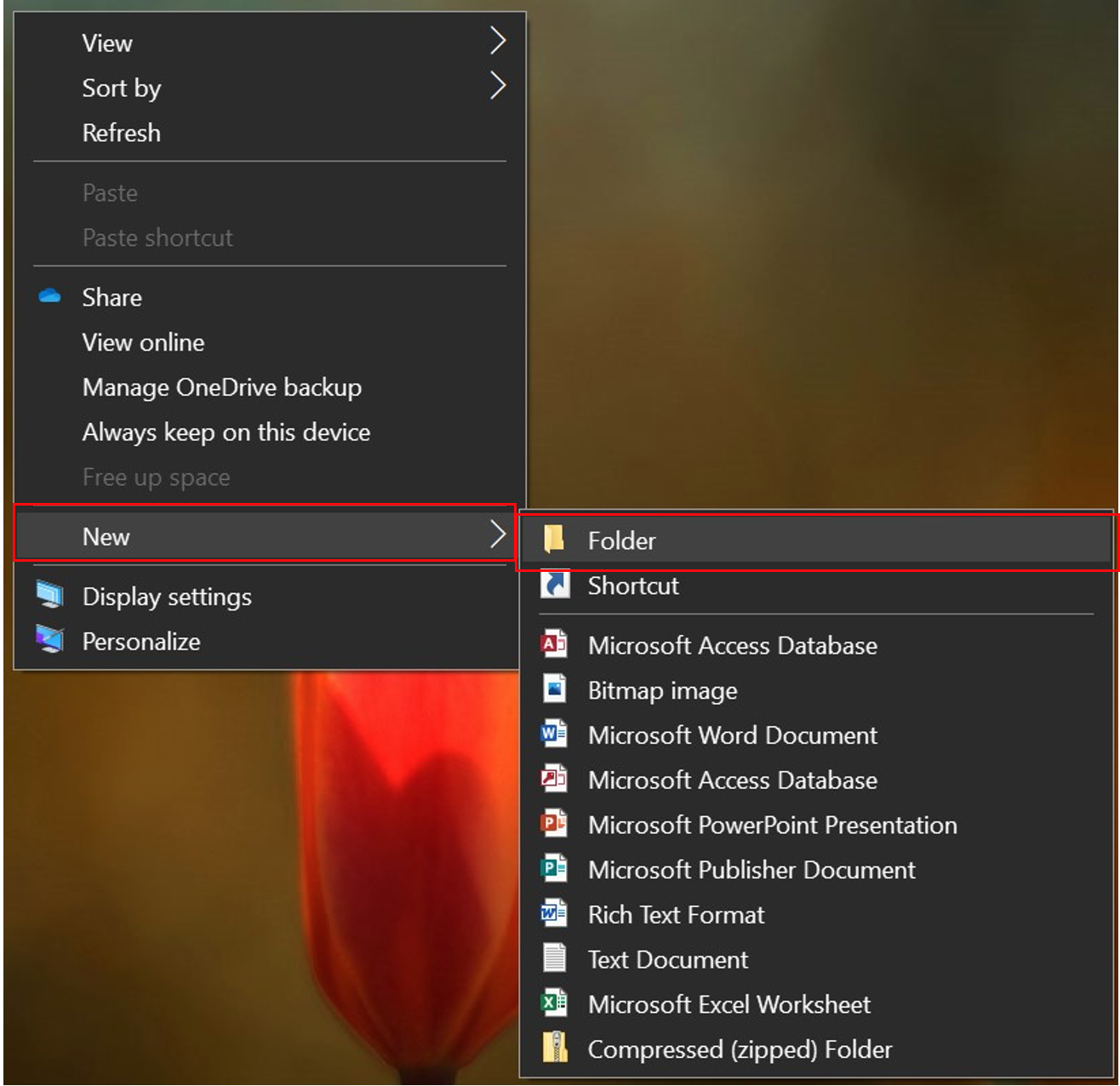Choose Always keep on this device
The height and width of the screenshot is (1086, 1120).
[270, 432]
